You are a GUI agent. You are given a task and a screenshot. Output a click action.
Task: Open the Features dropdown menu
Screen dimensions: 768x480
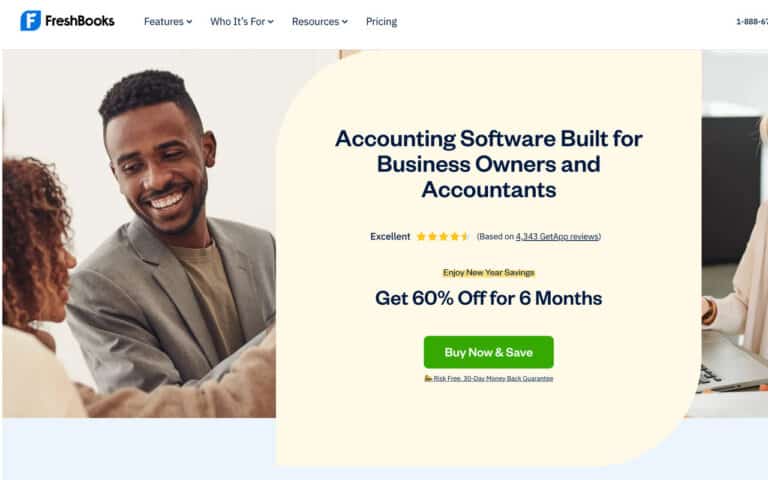168,22
